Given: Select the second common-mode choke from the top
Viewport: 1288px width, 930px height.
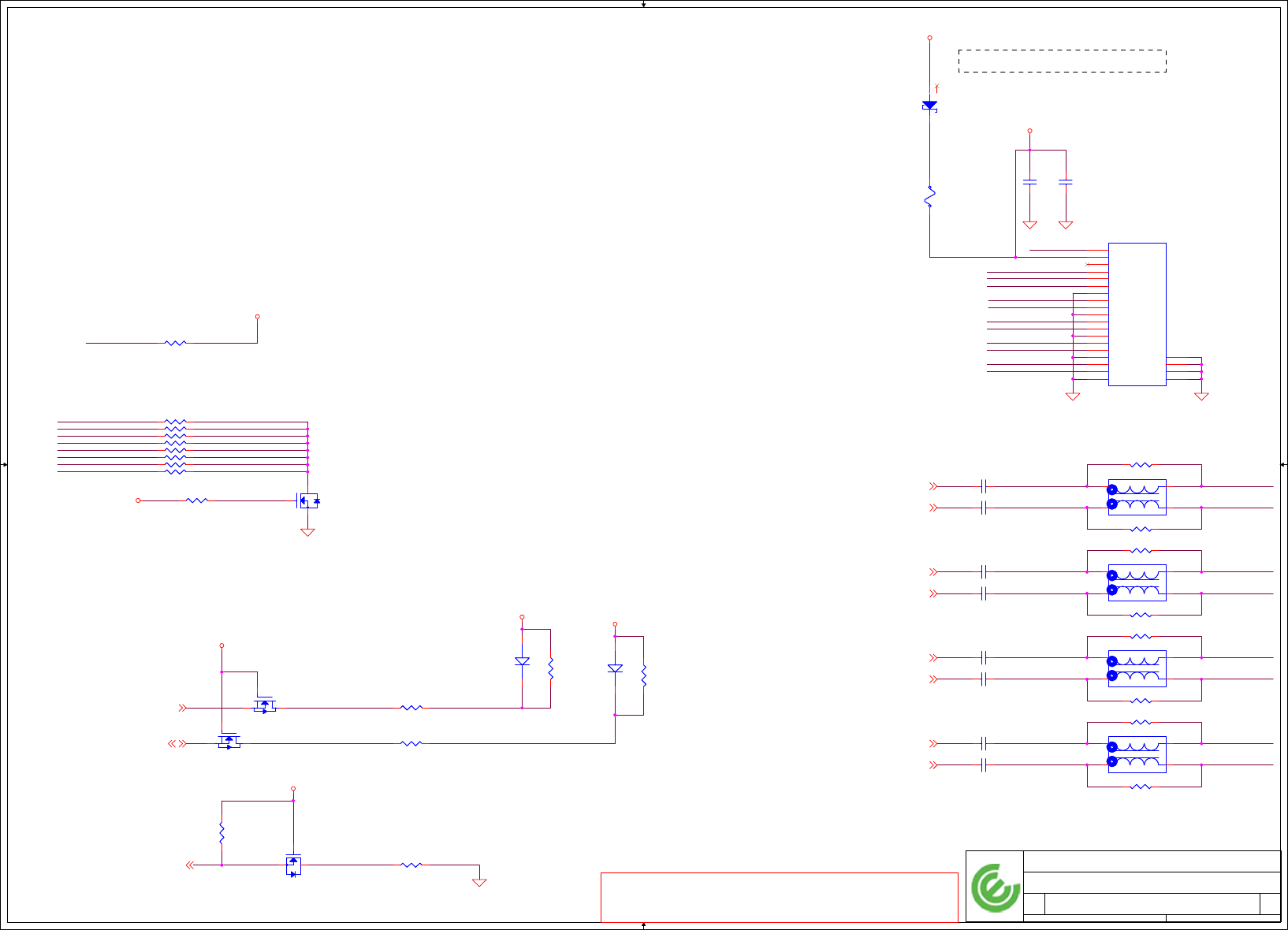Looking at the screenshot, I should coord(1137,582).
